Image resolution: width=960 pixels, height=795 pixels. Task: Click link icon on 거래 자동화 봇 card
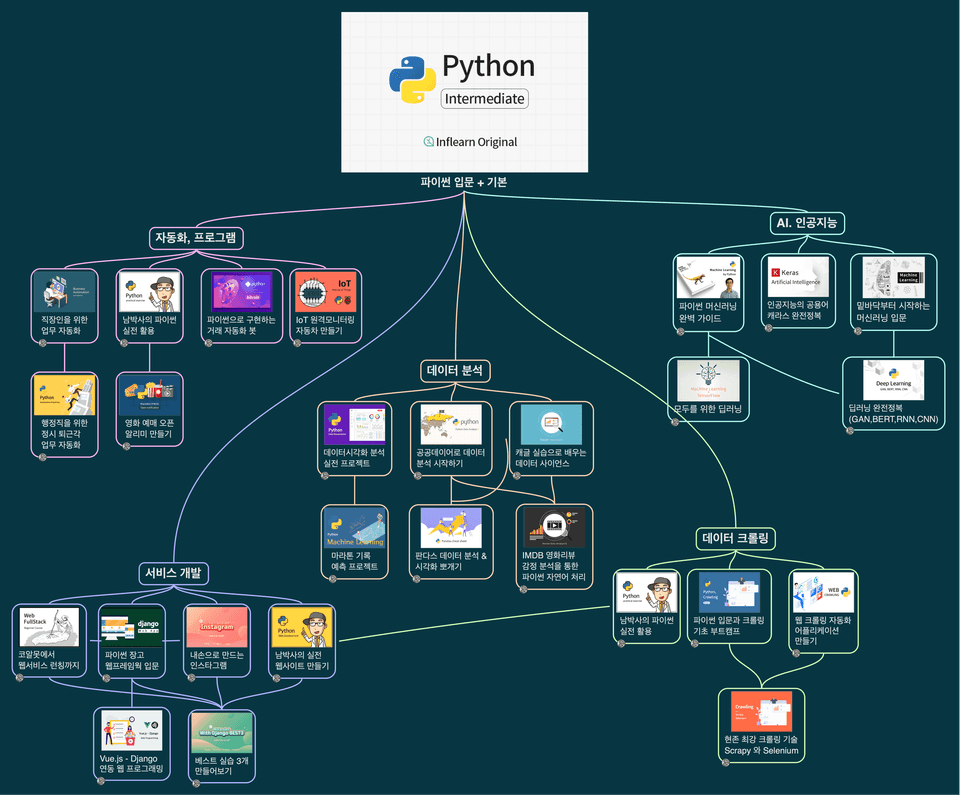(209, 343)
